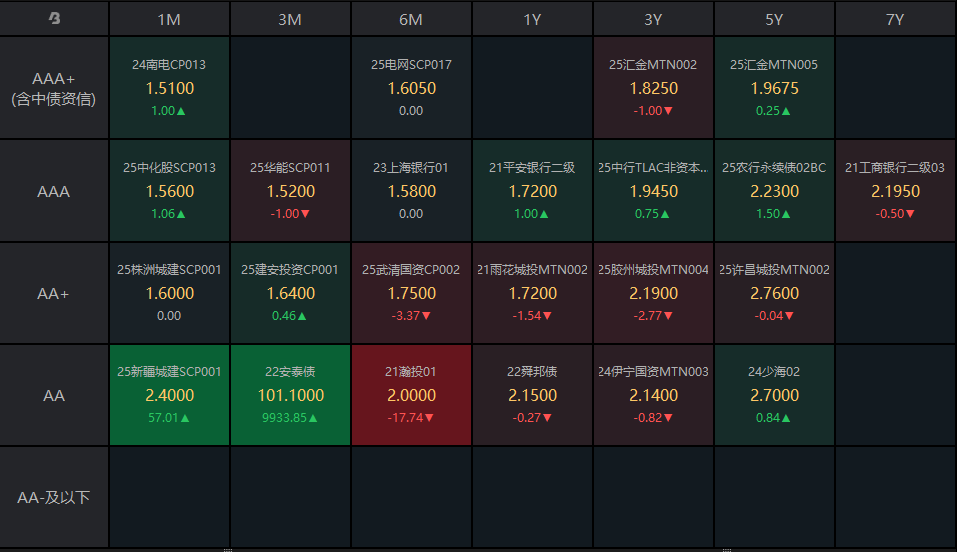Image resolution: width=957 pixels, height=552 pixels.
Task: Open the 25华能SCP011 bond cell
Action: pos(290,191)
